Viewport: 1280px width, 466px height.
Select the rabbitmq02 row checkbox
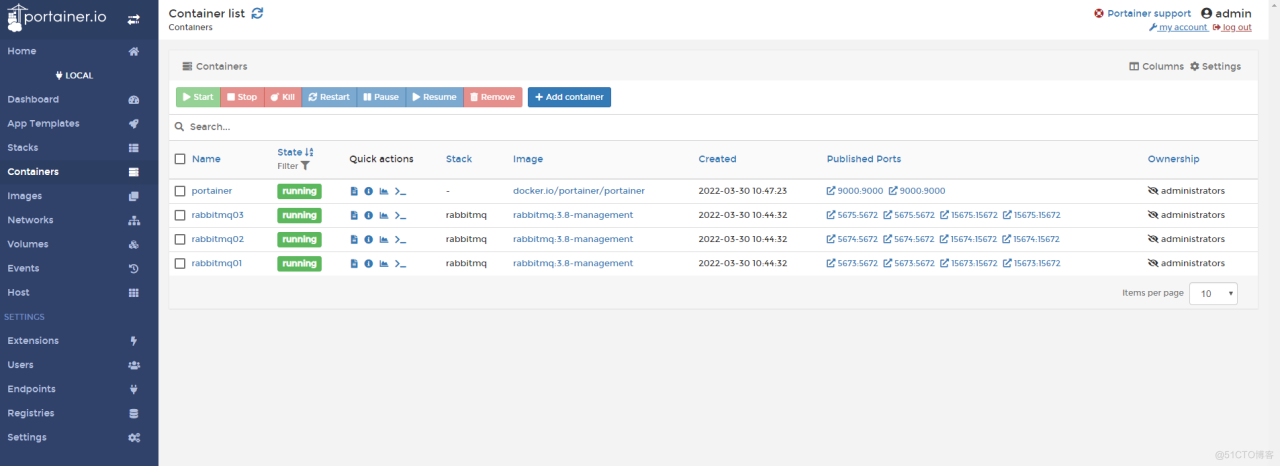[180, 240]
